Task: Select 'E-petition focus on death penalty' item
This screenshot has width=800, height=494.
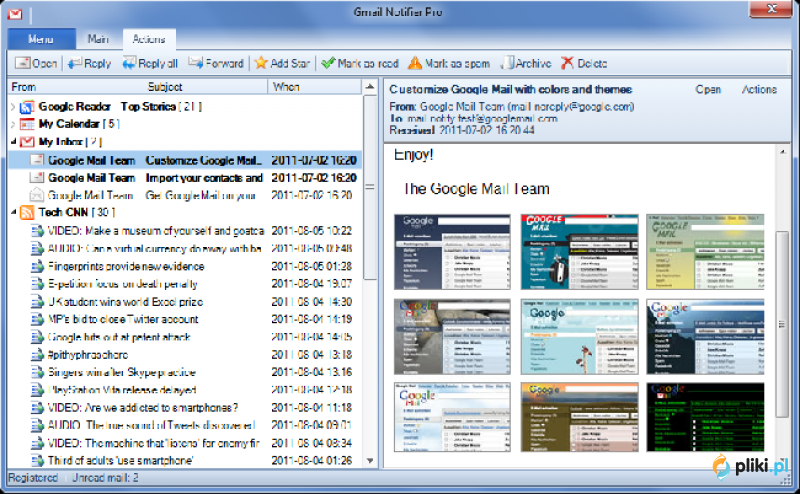Action: click(x=185, y=284)
